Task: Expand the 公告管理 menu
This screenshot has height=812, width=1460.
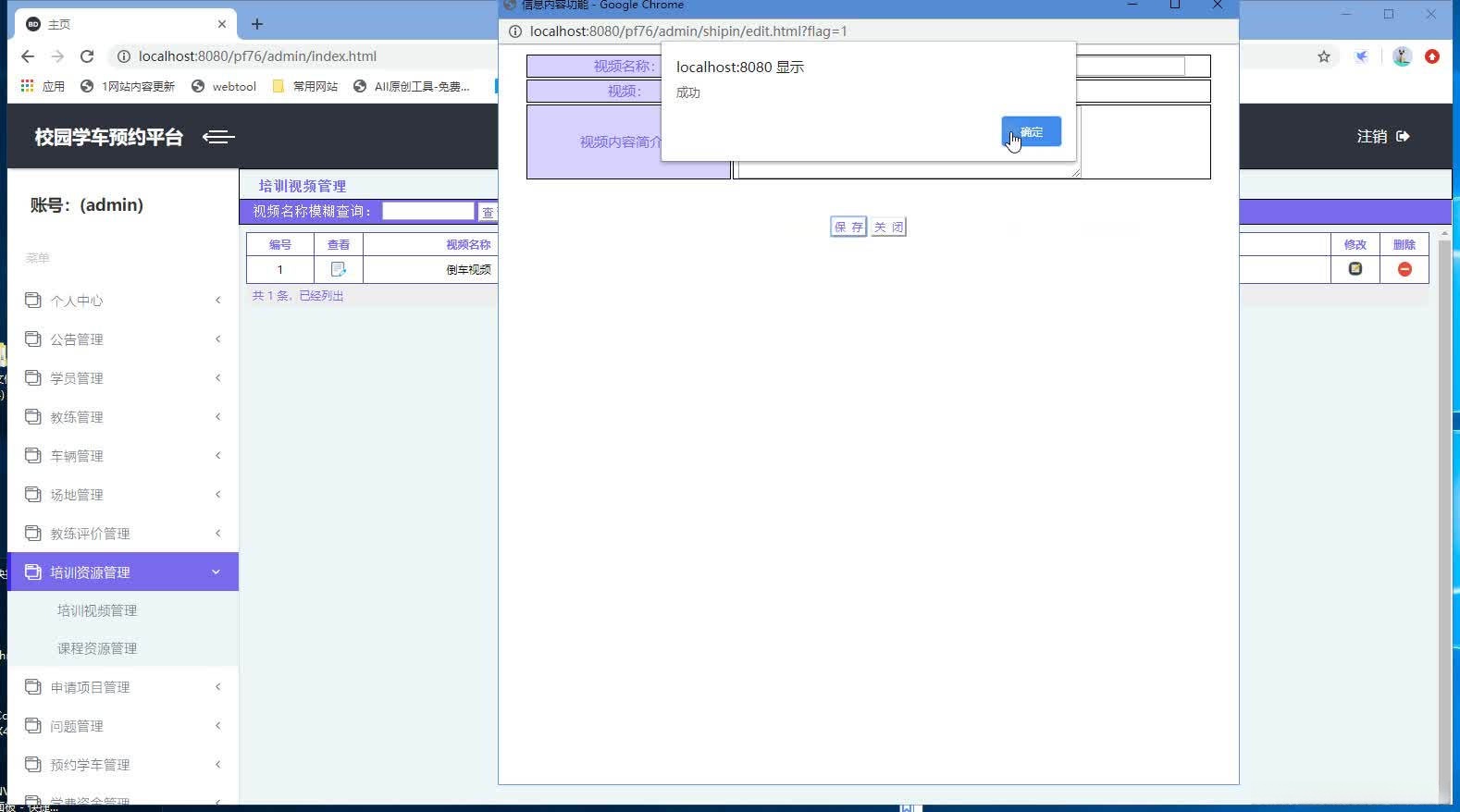Action: coord(123,339)
